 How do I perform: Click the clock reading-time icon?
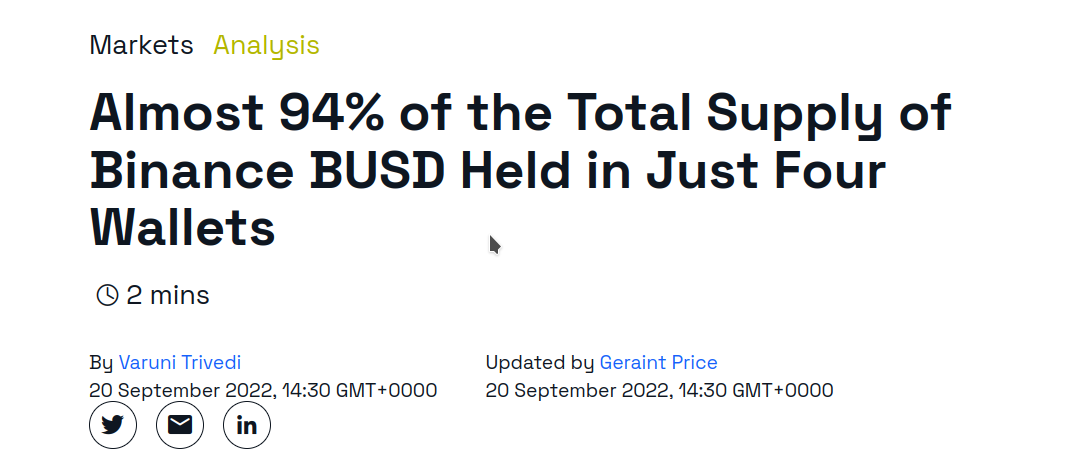click(107, 295)
